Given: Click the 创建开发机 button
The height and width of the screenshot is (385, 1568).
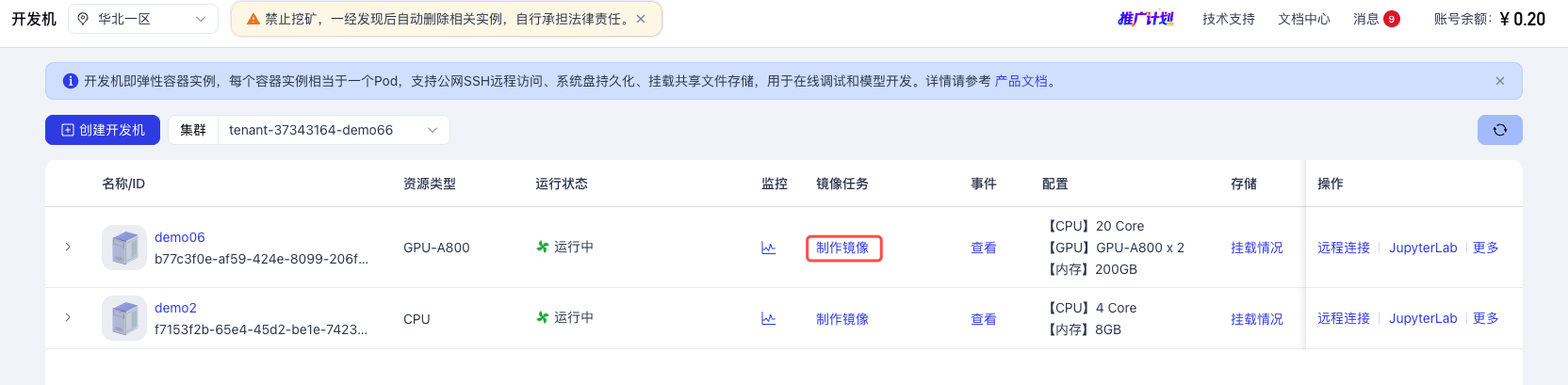Looking at the screenshot, I should point(103,130).
